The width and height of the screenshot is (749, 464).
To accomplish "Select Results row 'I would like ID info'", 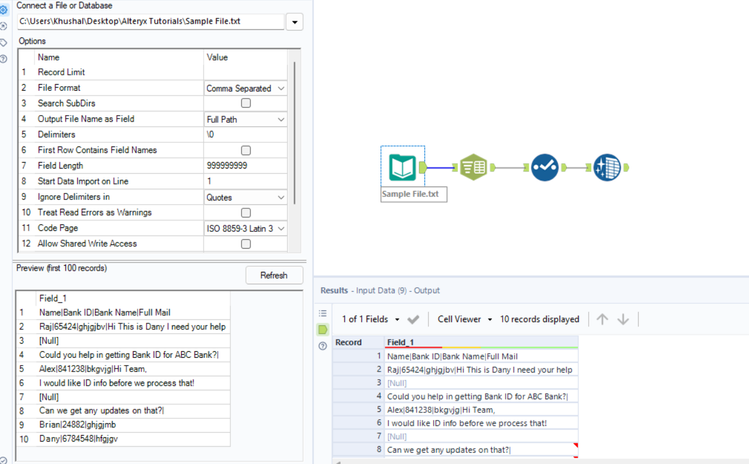I will click(x=482, y=423).
